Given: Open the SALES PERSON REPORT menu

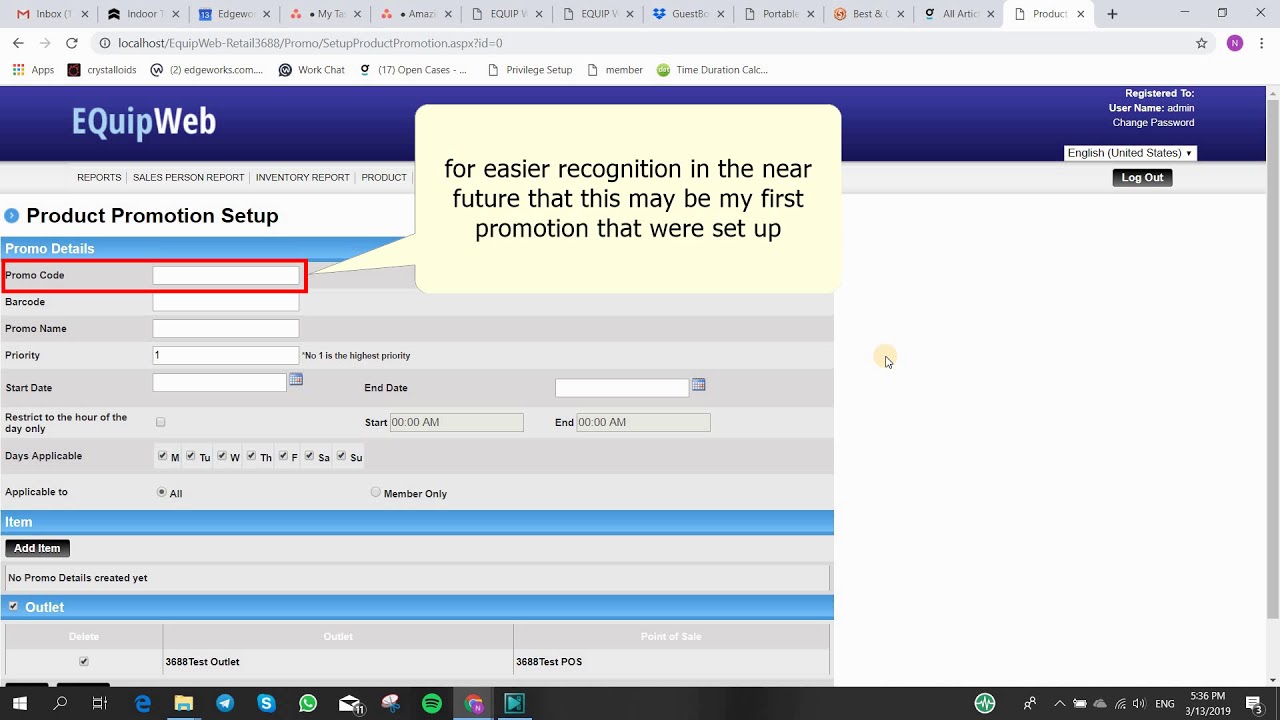Looking at the screenshot, I should coord(188,177).
